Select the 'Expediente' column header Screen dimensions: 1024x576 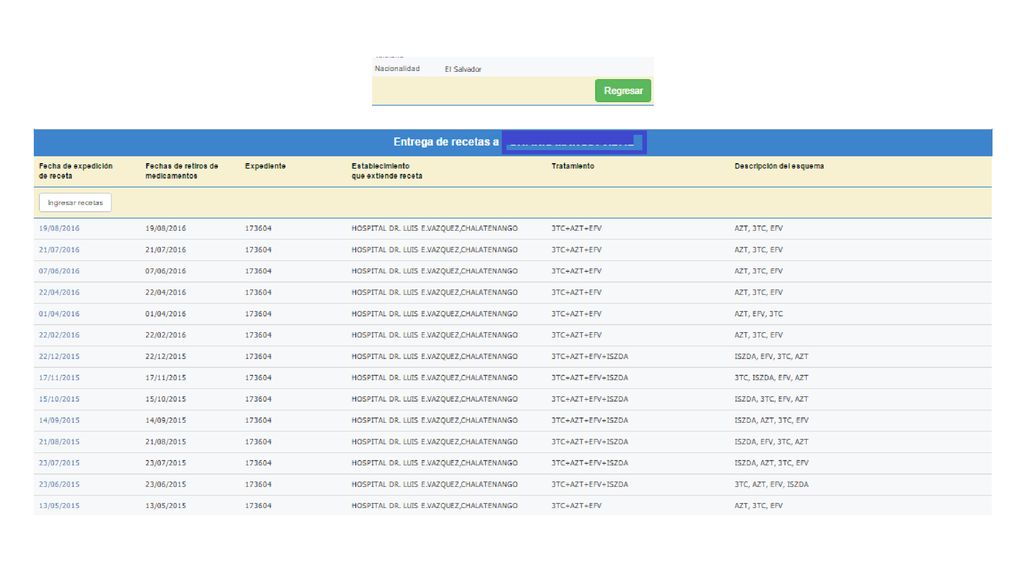click(x=265, y=167)
